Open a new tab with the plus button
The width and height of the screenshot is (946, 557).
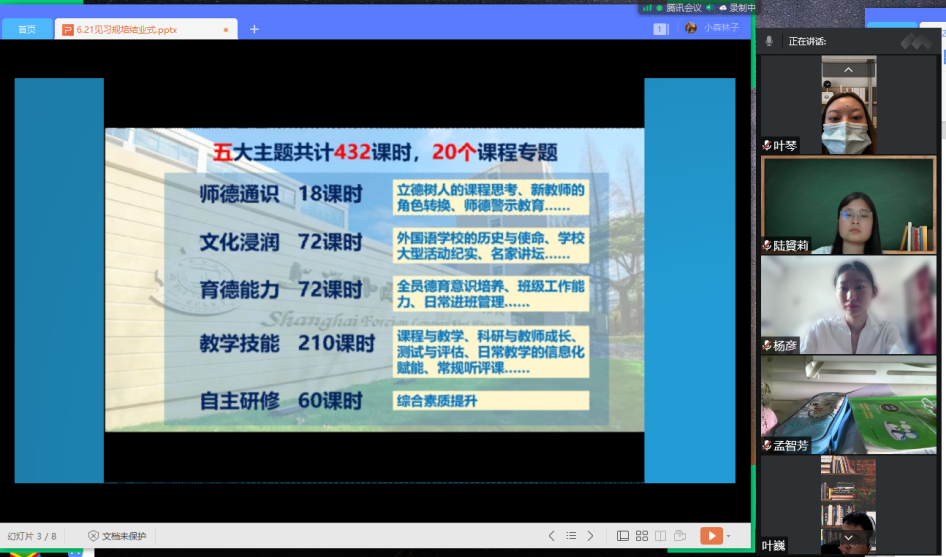[x=254, y=29]
